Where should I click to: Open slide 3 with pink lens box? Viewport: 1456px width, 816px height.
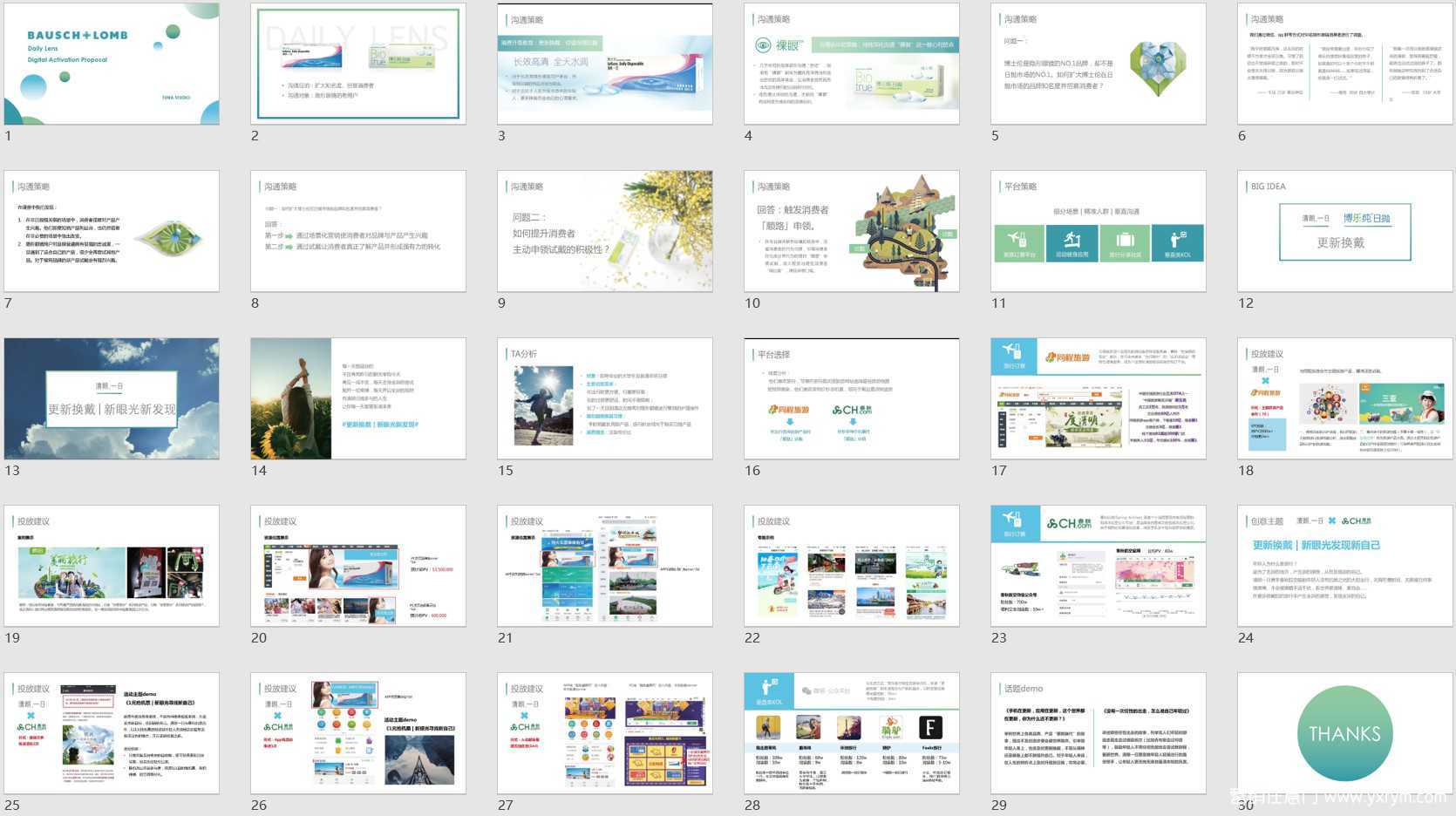click(605, 64)
